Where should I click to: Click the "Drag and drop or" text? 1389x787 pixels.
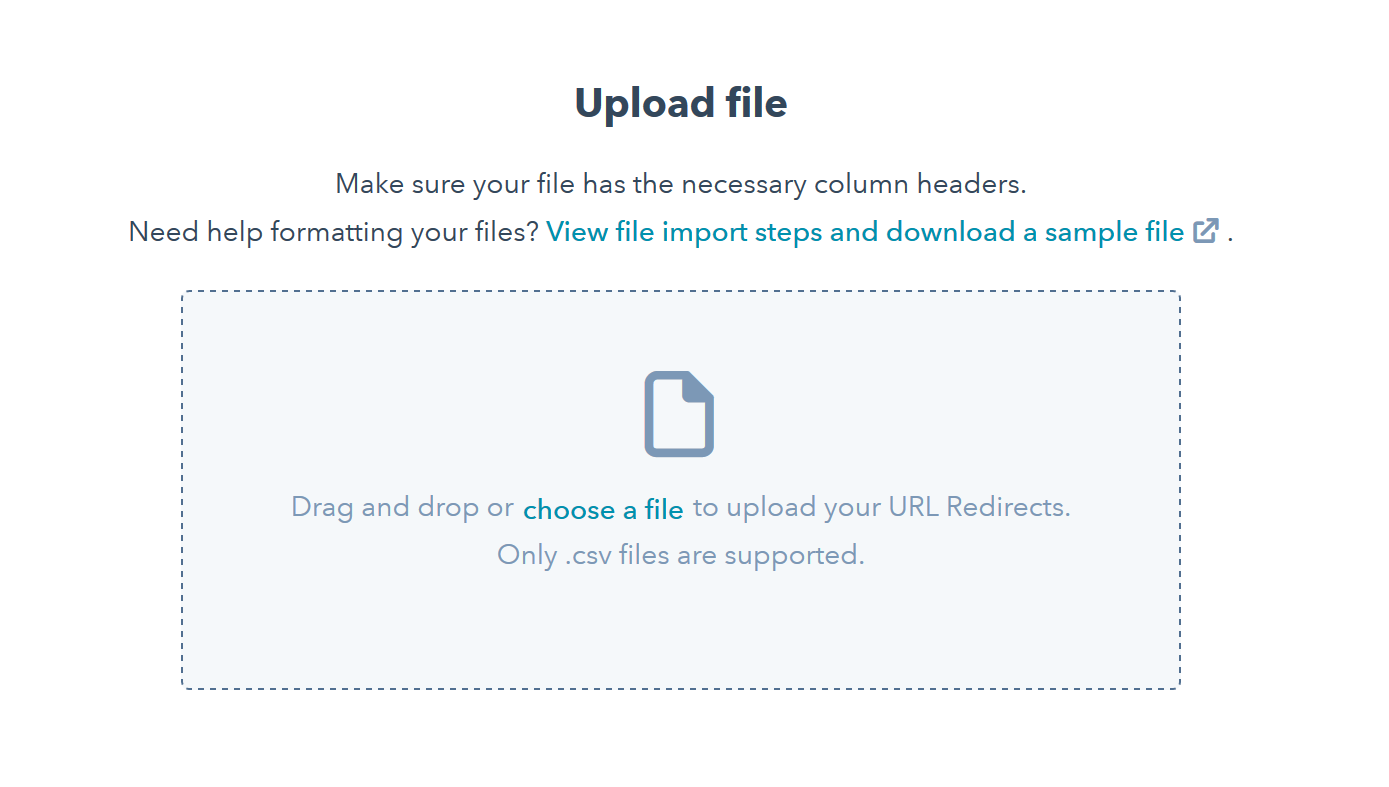click(x=402, y=507)
